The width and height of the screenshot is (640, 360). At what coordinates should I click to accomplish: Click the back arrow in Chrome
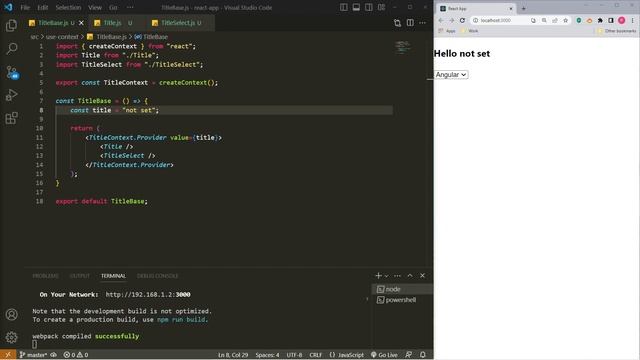tap(441, 20)
